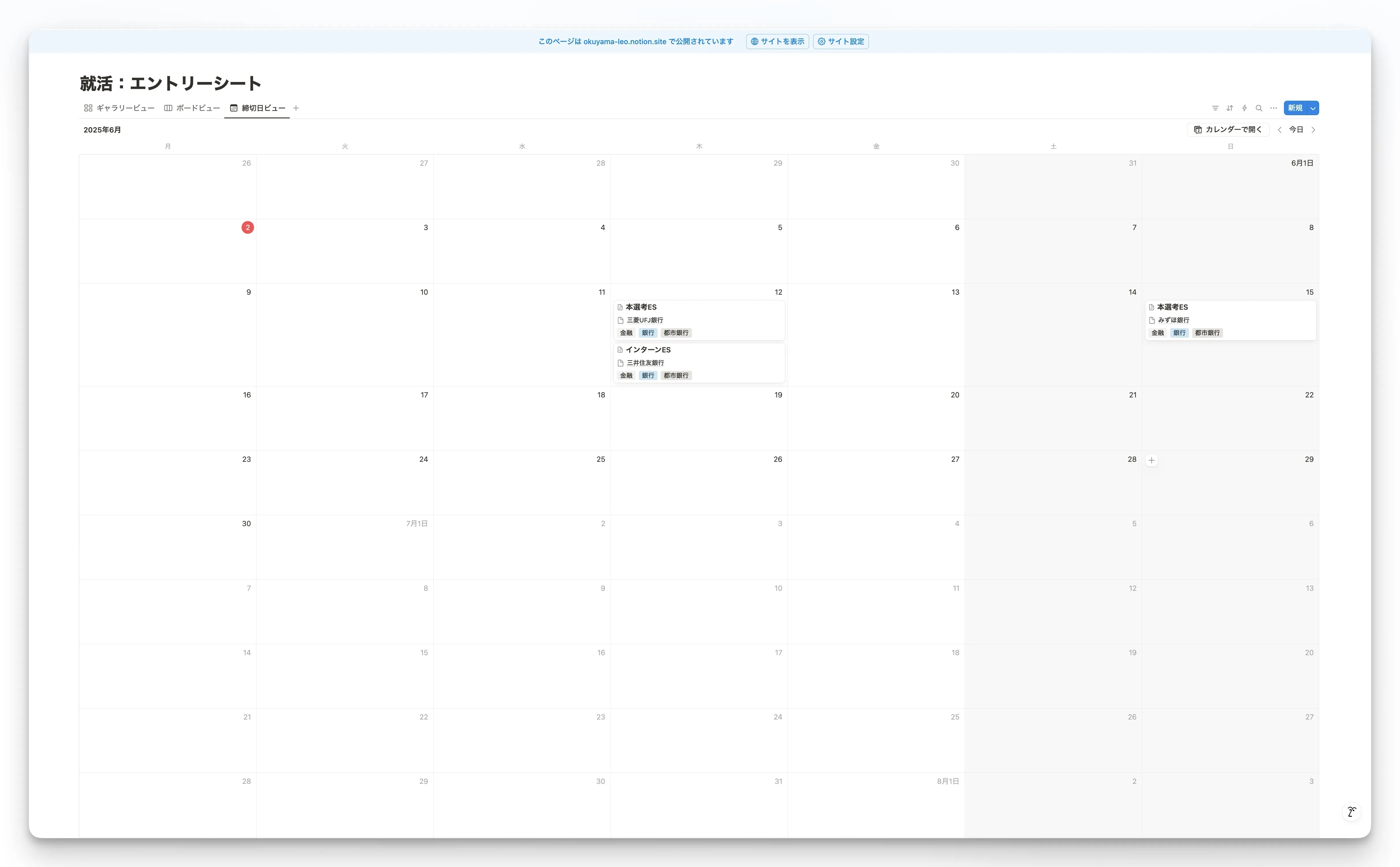Click the page icon beside 三菱UFJ銀行
The width and height of the screenshot is (1400, 867).
point(621,320)
